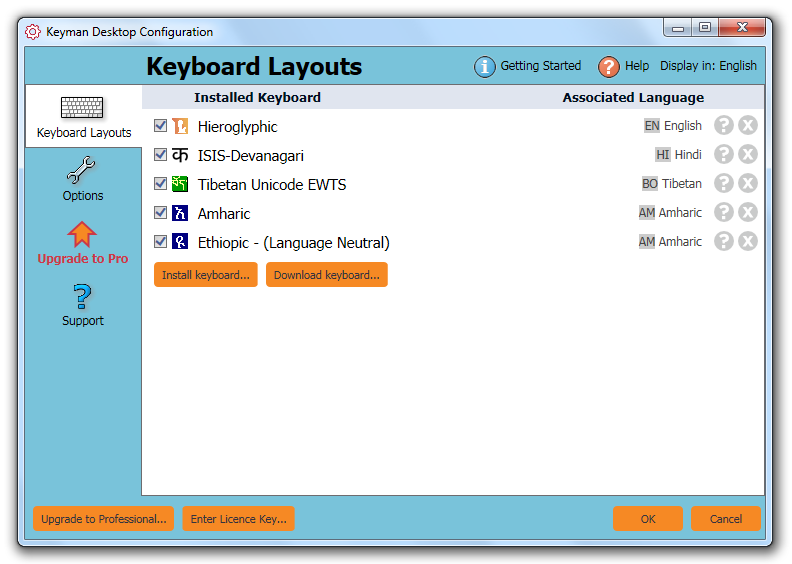Open the Help link text
792x564 pixels.
[x=636, y=66]
